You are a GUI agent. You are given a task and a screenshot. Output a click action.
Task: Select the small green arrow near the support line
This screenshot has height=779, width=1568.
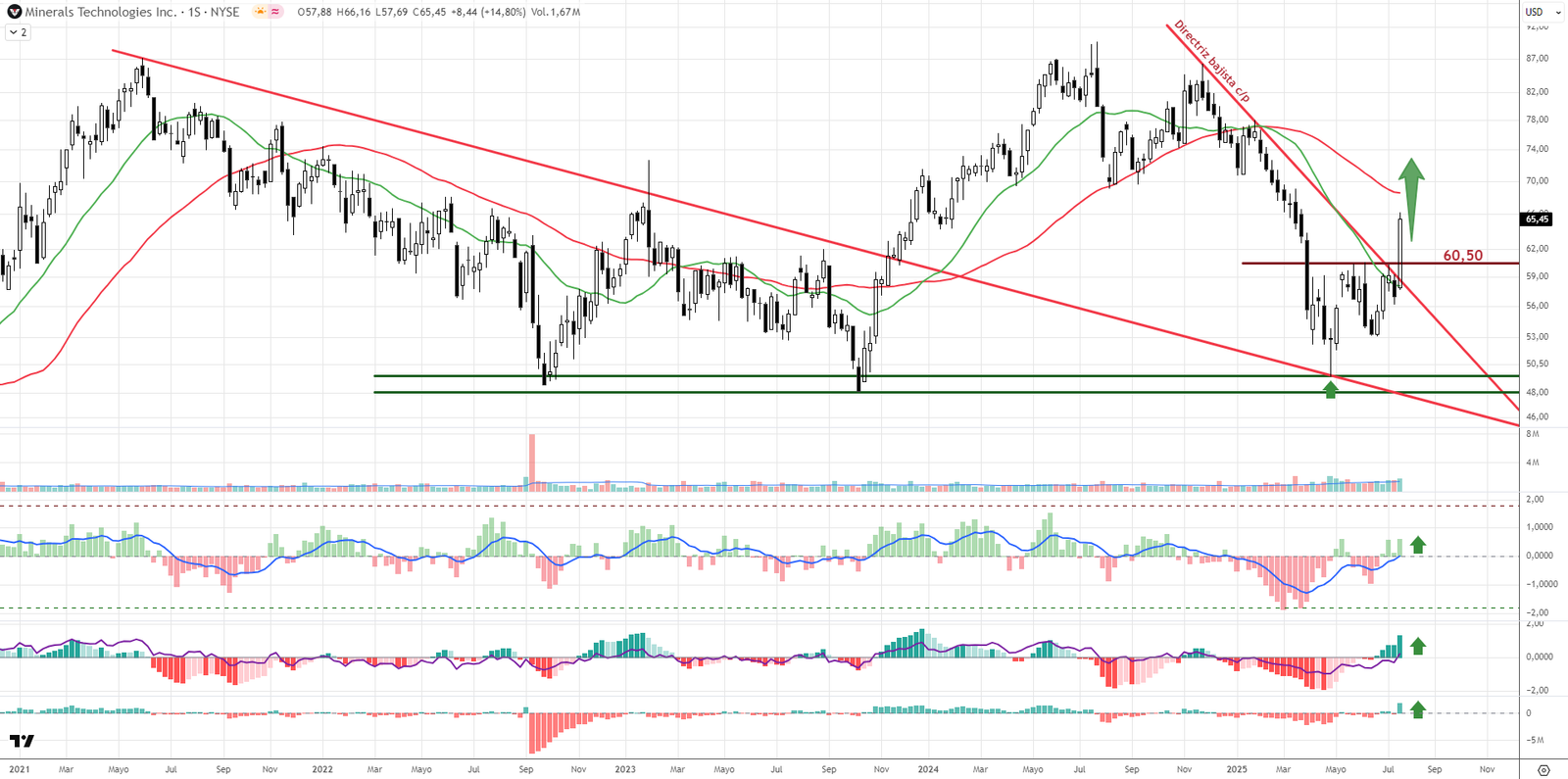(1330, 389)
